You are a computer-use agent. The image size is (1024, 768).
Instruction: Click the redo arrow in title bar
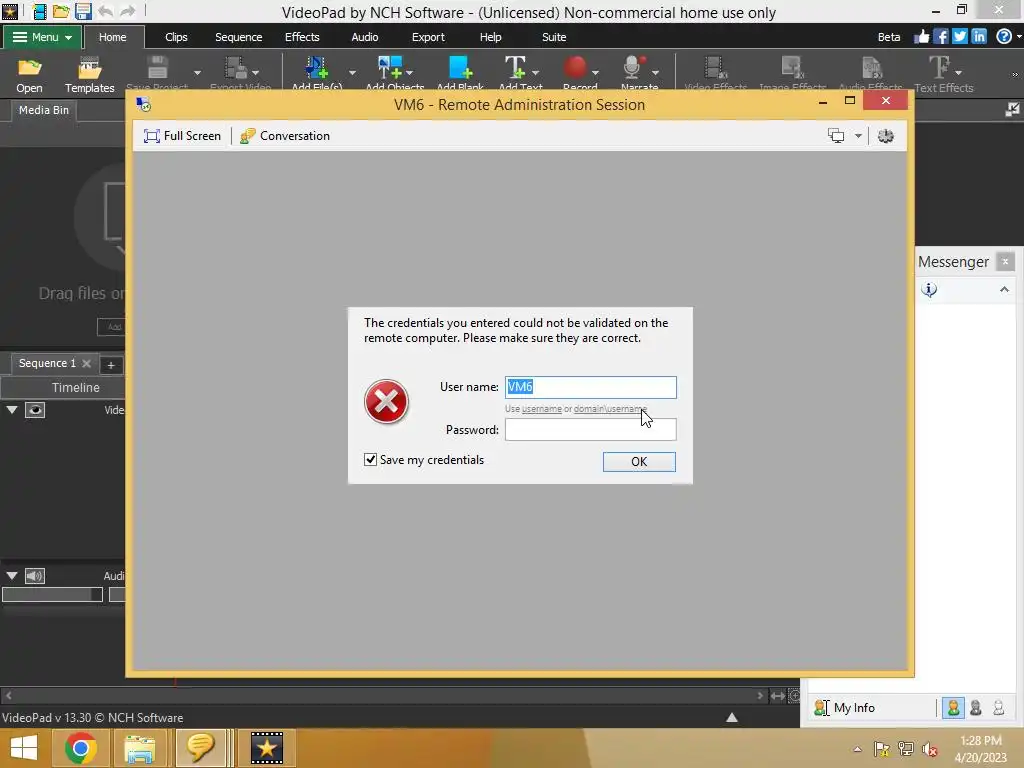pos(127,11)
